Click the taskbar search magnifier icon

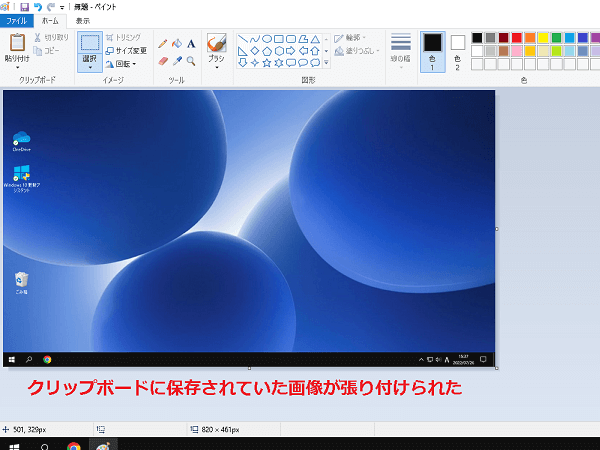click(45, 446)
